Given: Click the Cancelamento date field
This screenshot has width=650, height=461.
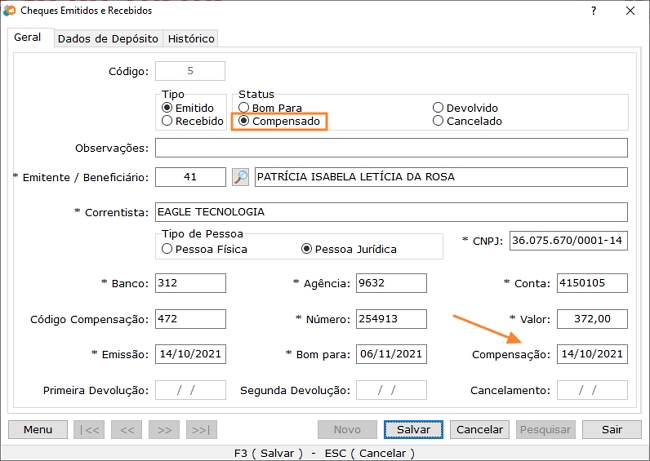Looking at the screenshot, I should click(592, 390).
